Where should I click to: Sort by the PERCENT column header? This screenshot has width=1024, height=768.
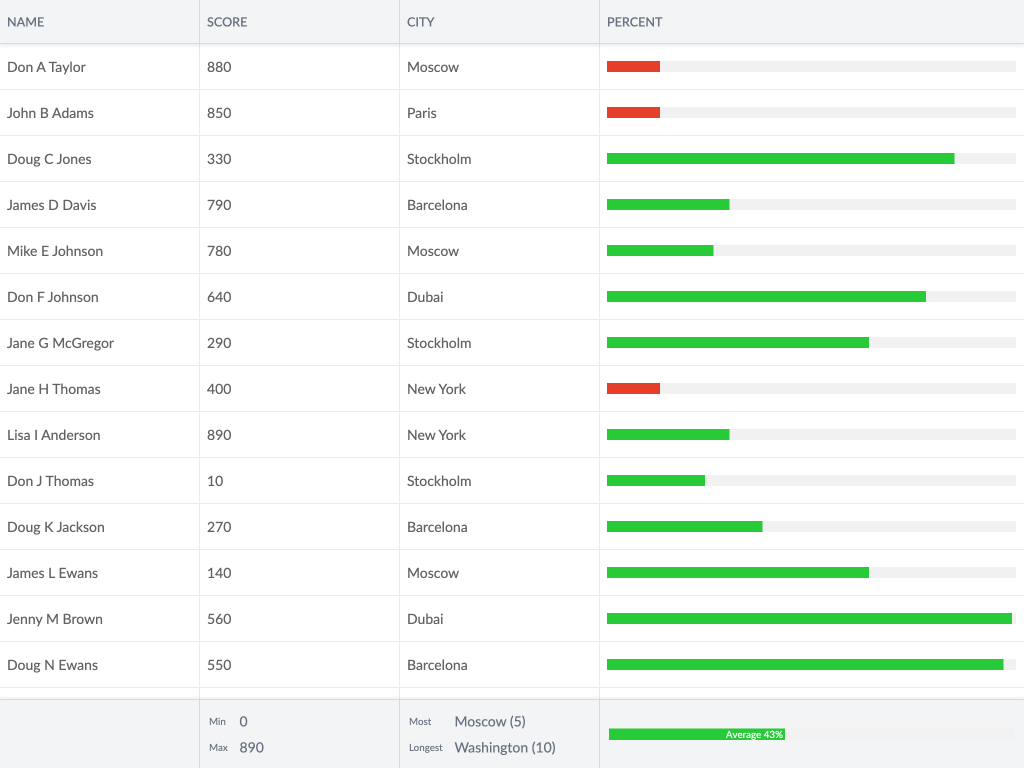click(811, 22)
